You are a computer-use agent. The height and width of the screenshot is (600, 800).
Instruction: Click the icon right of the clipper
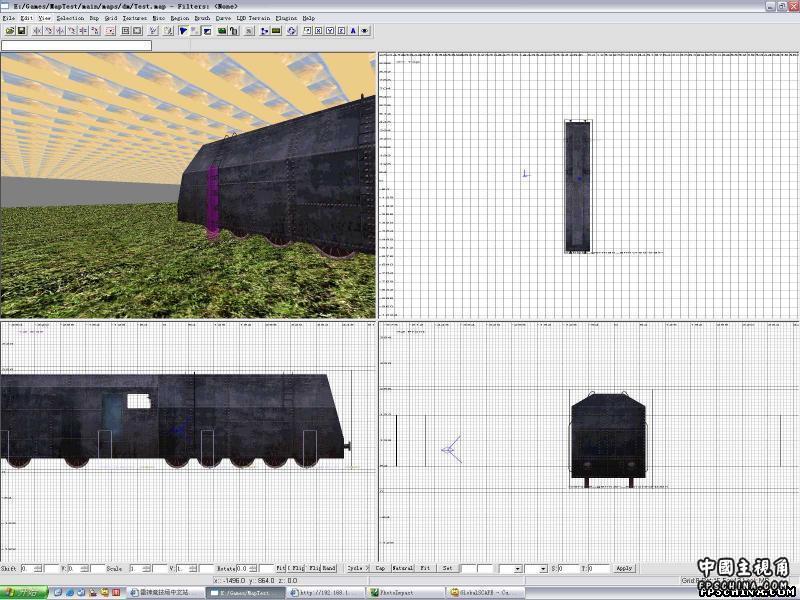195,31
